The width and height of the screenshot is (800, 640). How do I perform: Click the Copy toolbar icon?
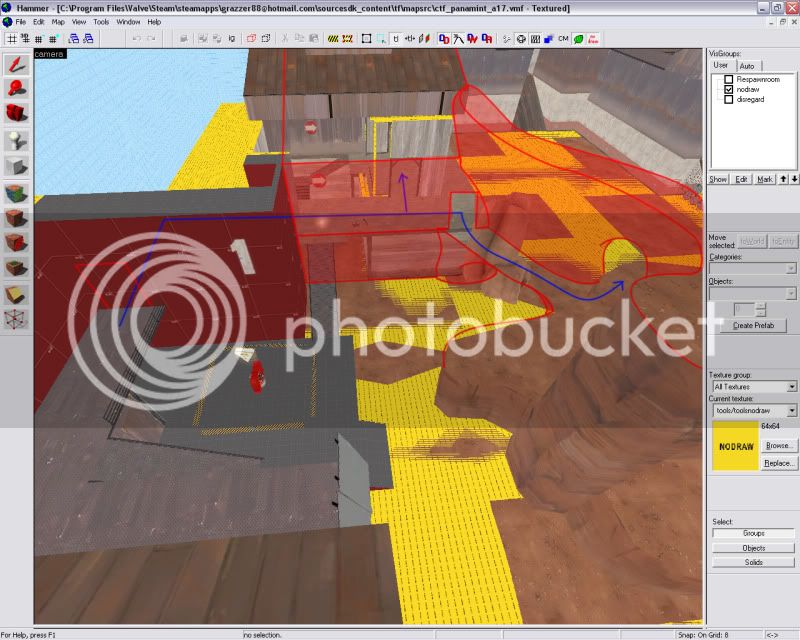pos(299,39)
